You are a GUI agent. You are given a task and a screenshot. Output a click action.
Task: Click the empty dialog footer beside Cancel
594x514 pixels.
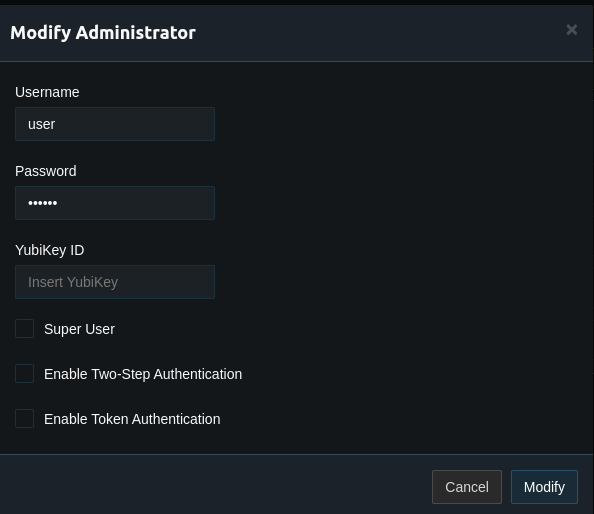tap(216, 487)
